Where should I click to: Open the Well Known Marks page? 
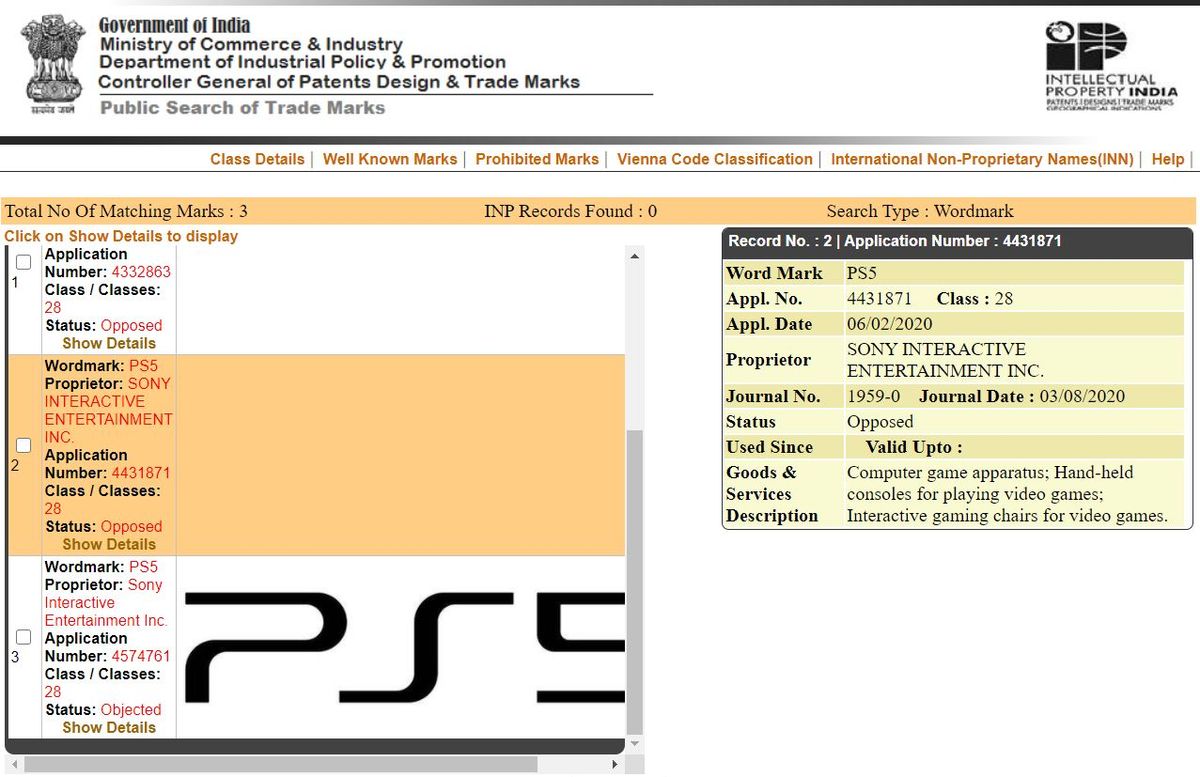[390, 159]
